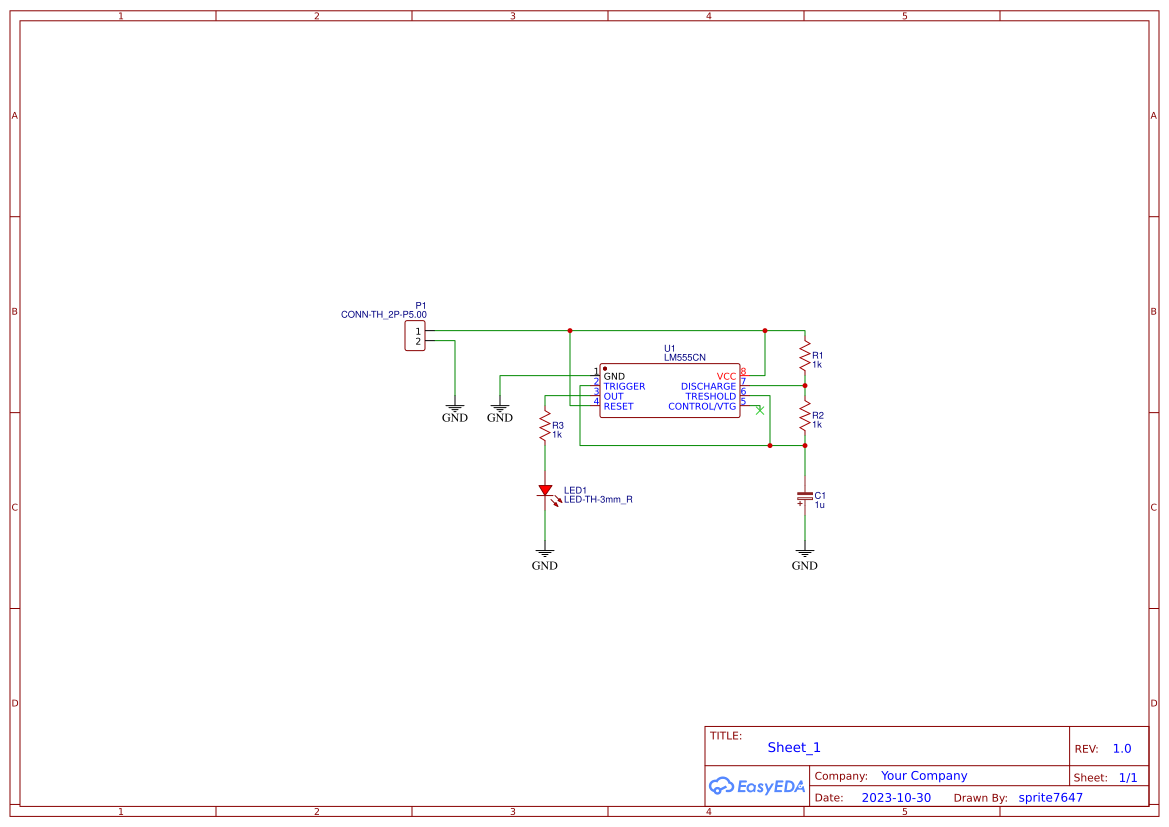Click the junction dot between R1 and R2

click(804, 384)
